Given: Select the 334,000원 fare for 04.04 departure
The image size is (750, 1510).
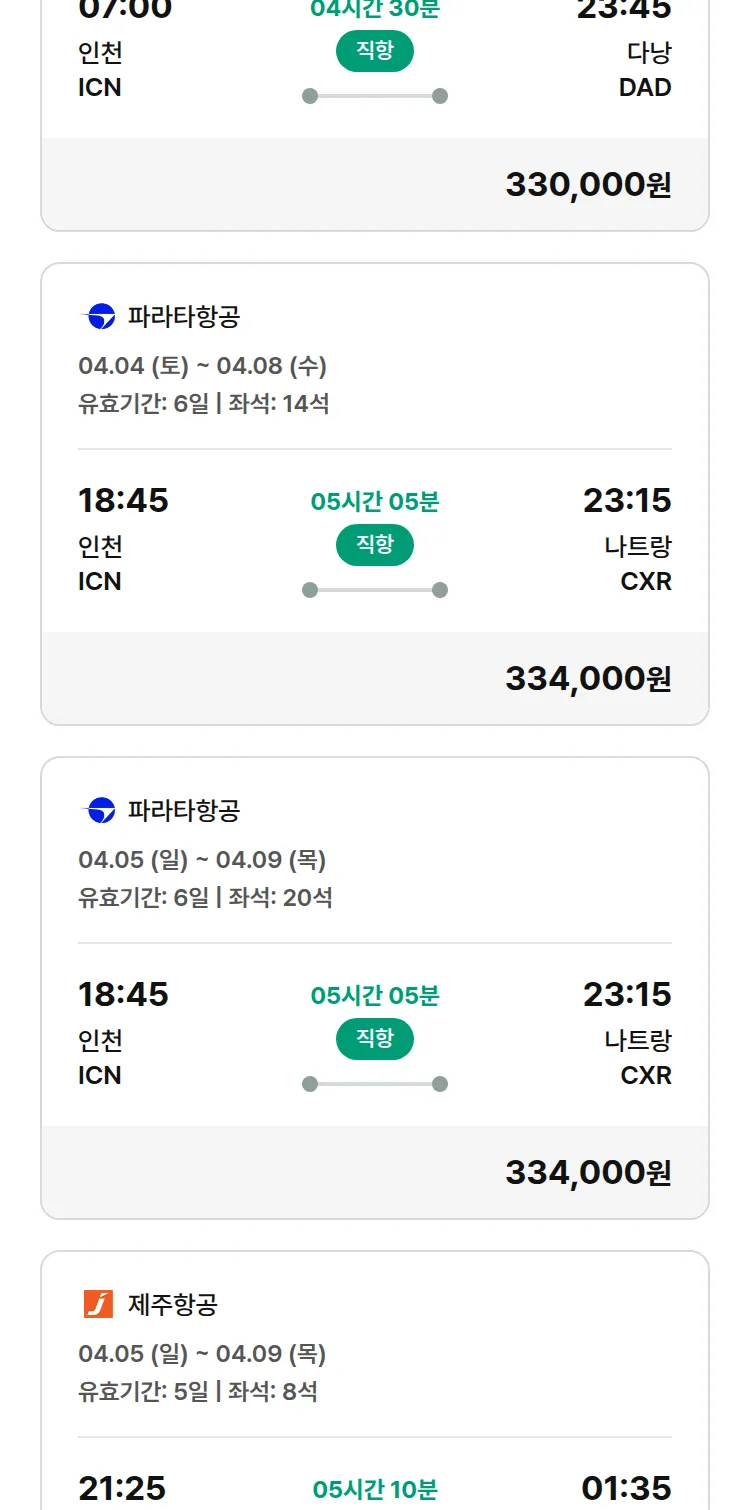Looking at the screenshot, I should 588,679.
